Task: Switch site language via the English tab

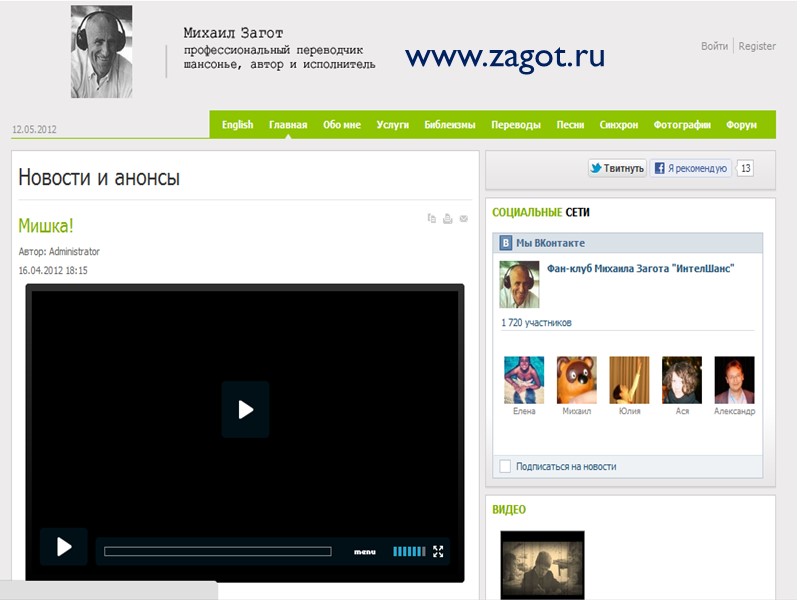Action: click(236, 124)
